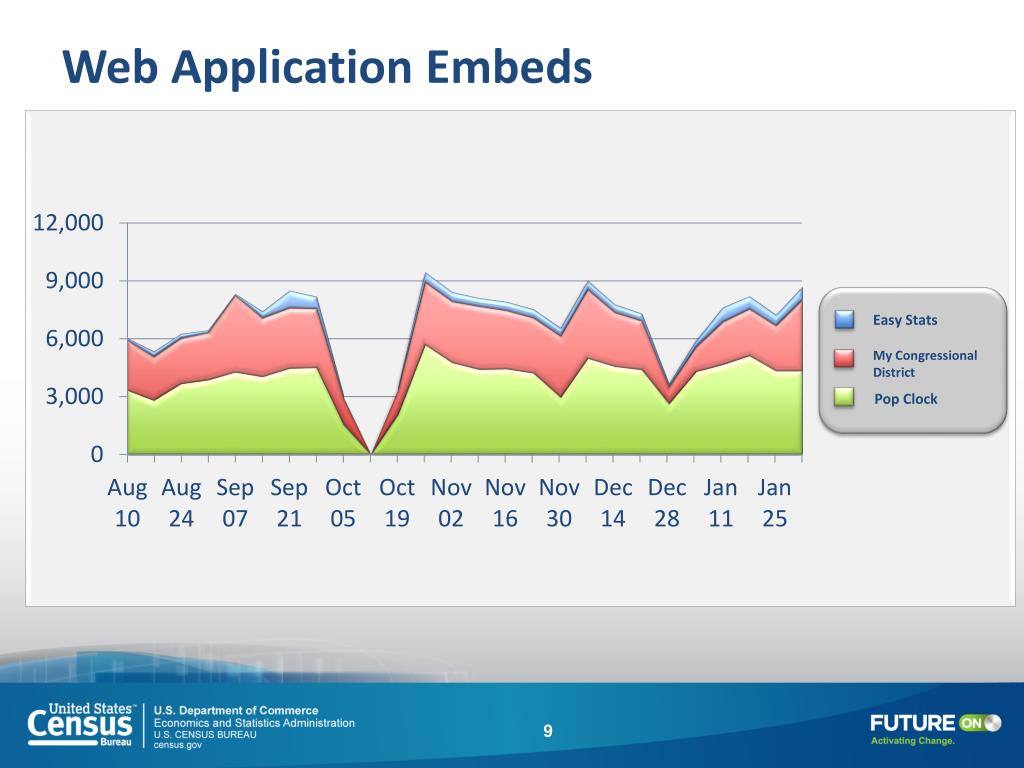Click the green Pop Clock legend swatch
1024x768 pixels.
(x=844, y=397)
